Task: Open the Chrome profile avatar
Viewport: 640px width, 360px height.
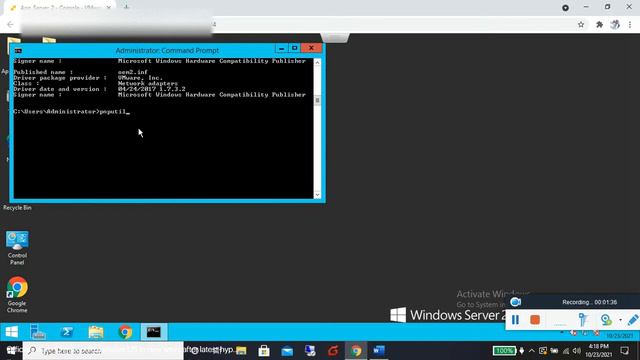Action: (x=615, y=24)
